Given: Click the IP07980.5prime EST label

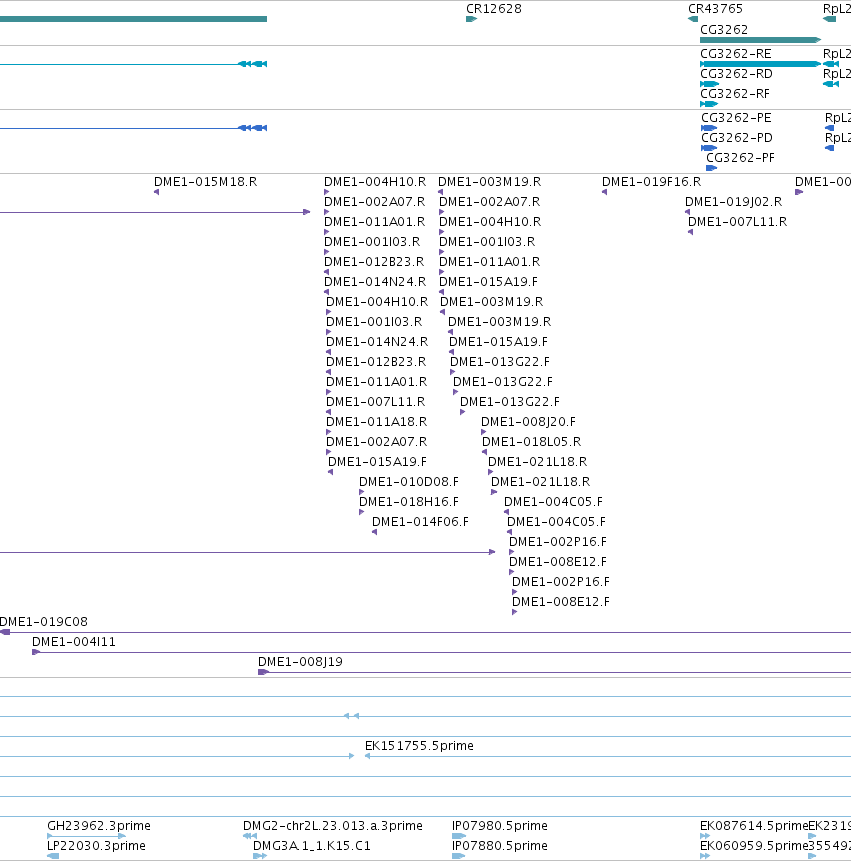Looking at the screenshot, I should click(500, 826).
